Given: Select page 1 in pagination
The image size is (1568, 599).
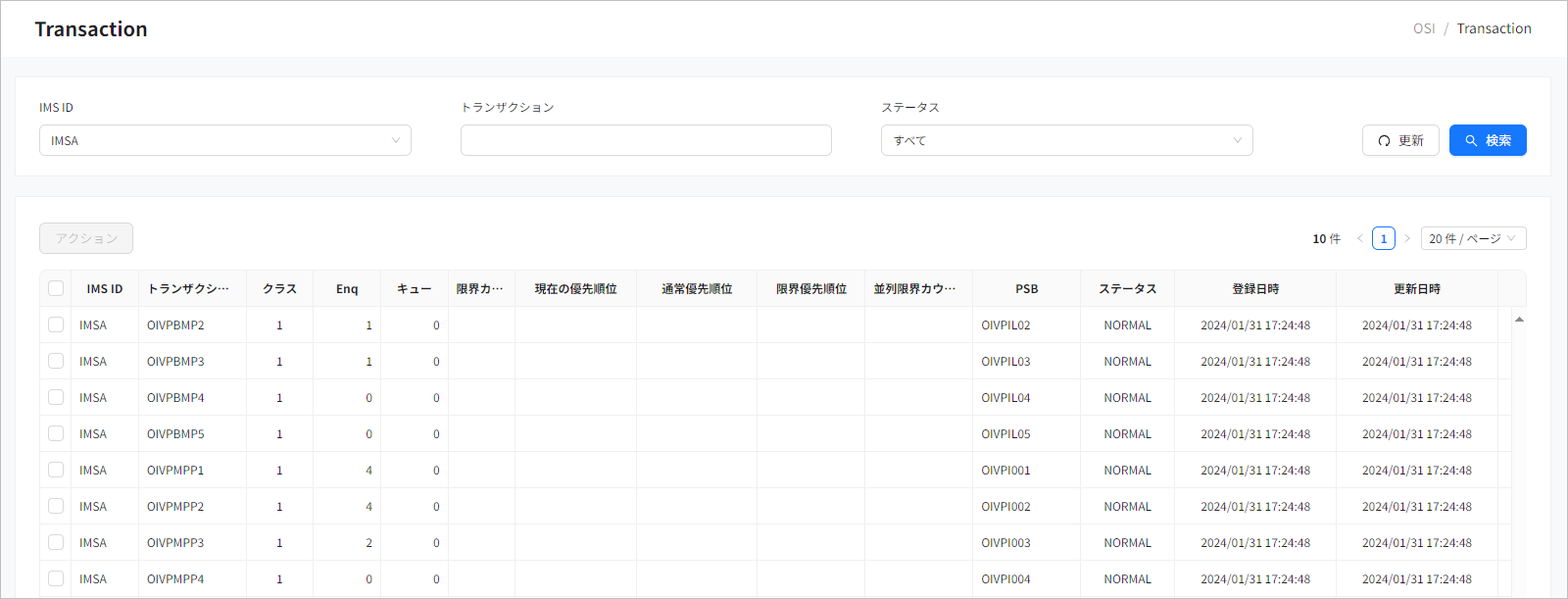Looking at the screenshot, I should pyautogui.click(x=1383, y=238).
